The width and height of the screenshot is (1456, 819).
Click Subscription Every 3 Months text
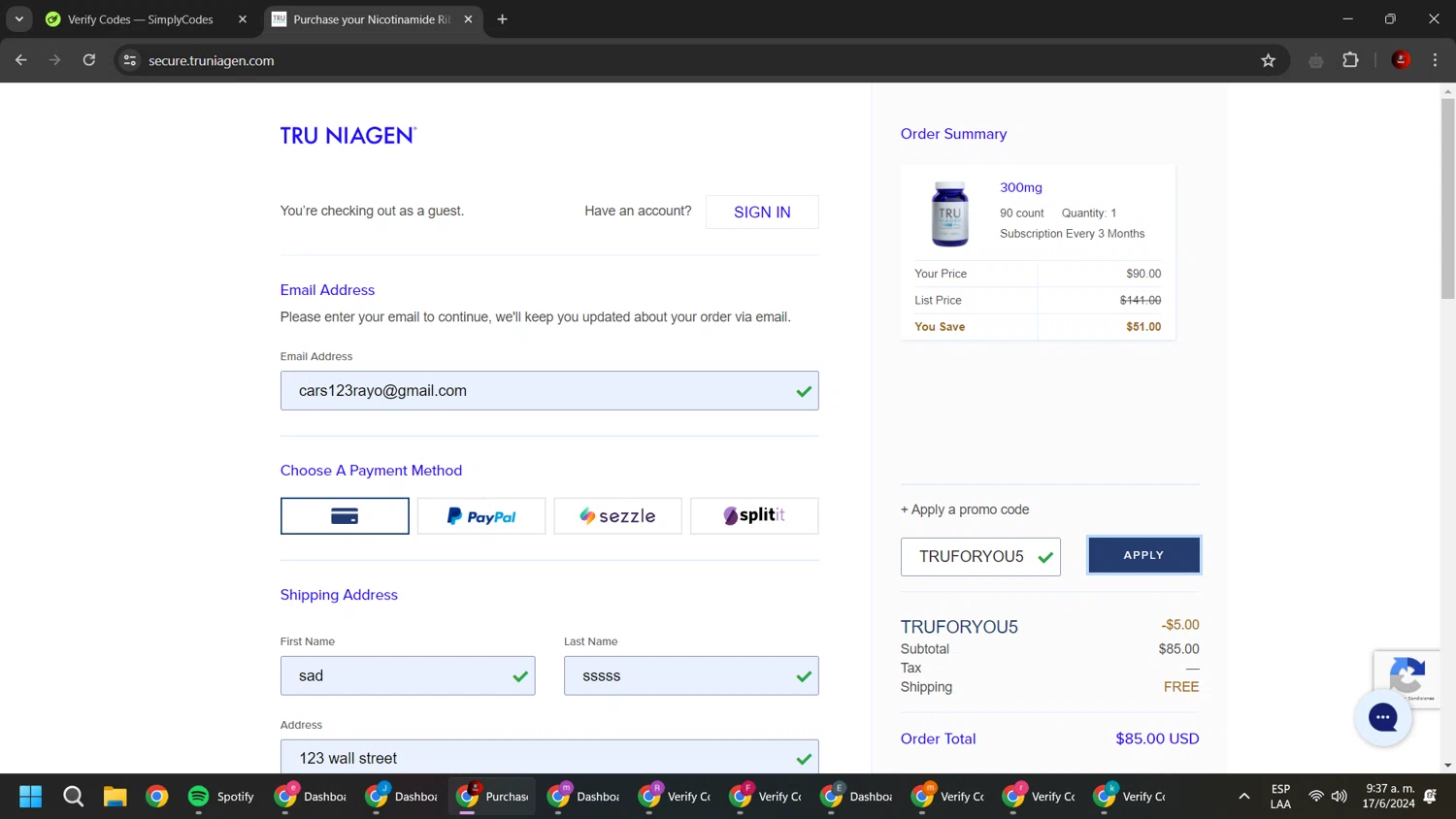(x=1072, y=234)
